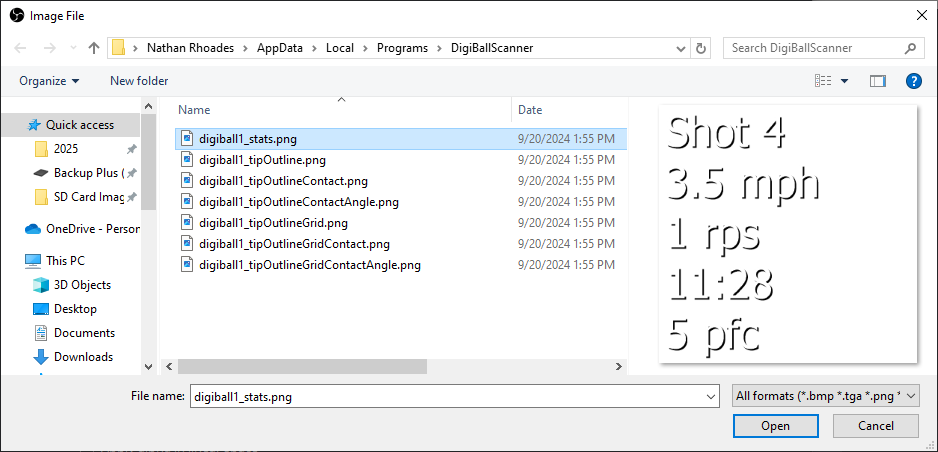Click the search magnifier icon
This screenshot has width=938, height=452.
coord(911,48)
